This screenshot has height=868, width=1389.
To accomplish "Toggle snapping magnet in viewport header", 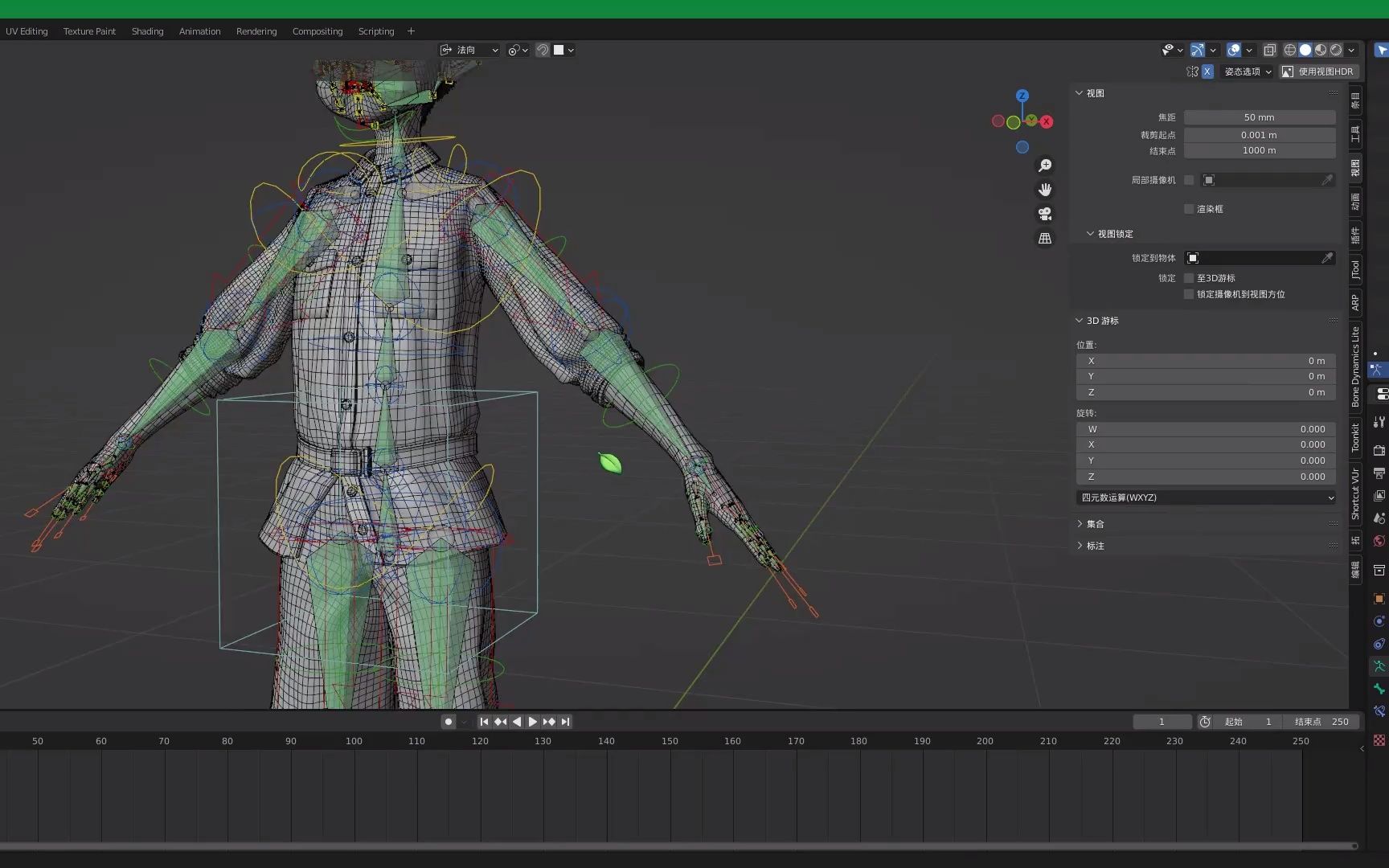I will (x=543, y=50).
